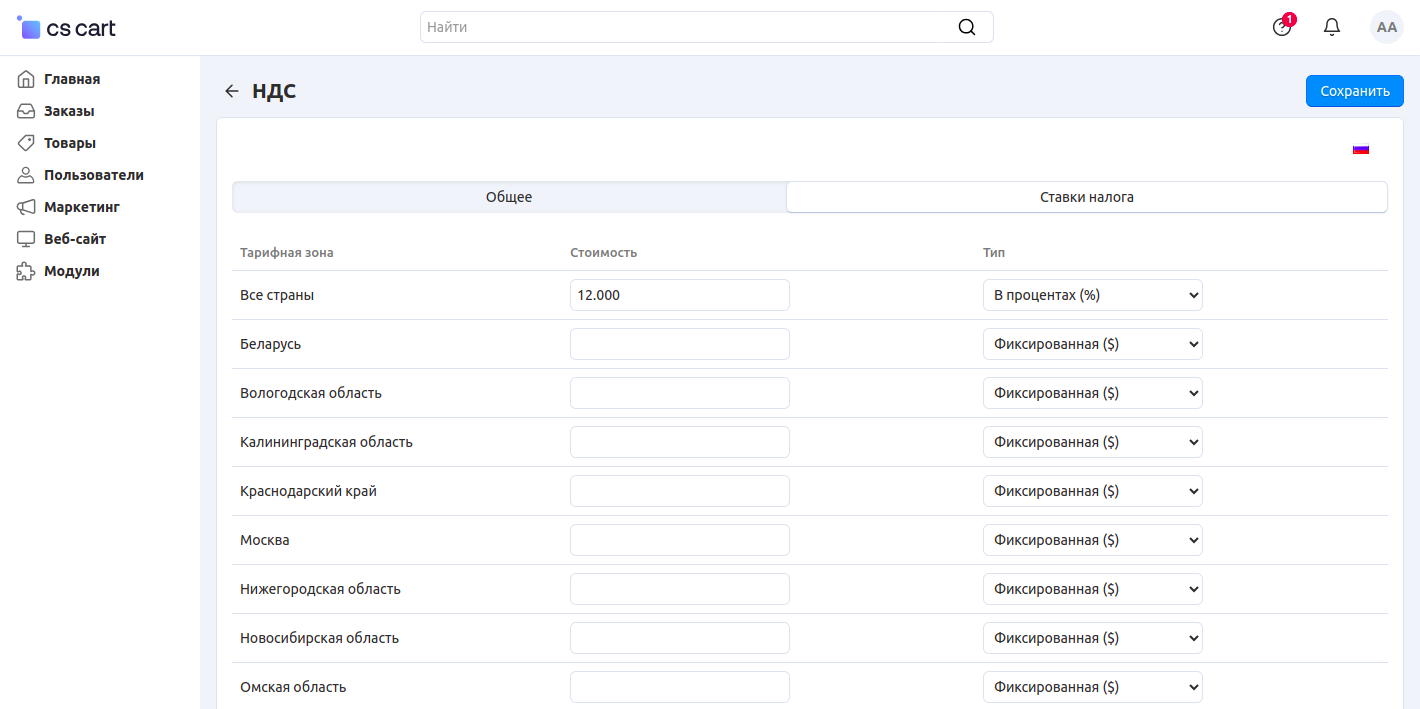This screenshot has height=709, width=1420.
Task: Focus the Краснодарский край cost field
Action: click(x=679, y=491)
